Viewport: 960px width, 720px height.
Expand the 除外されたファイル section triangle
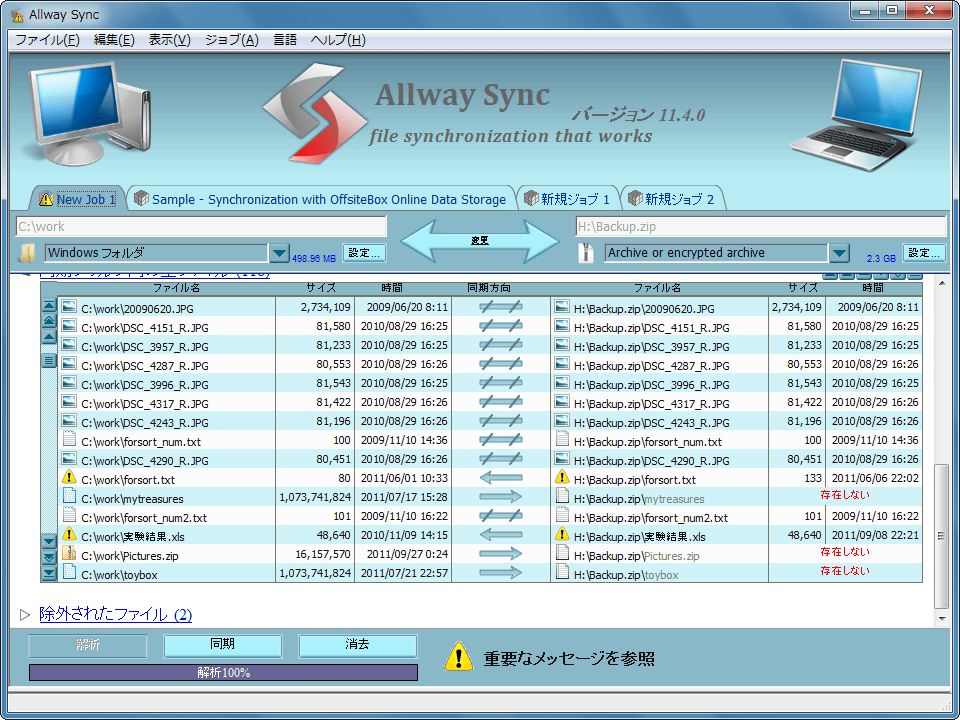[25, 615]
